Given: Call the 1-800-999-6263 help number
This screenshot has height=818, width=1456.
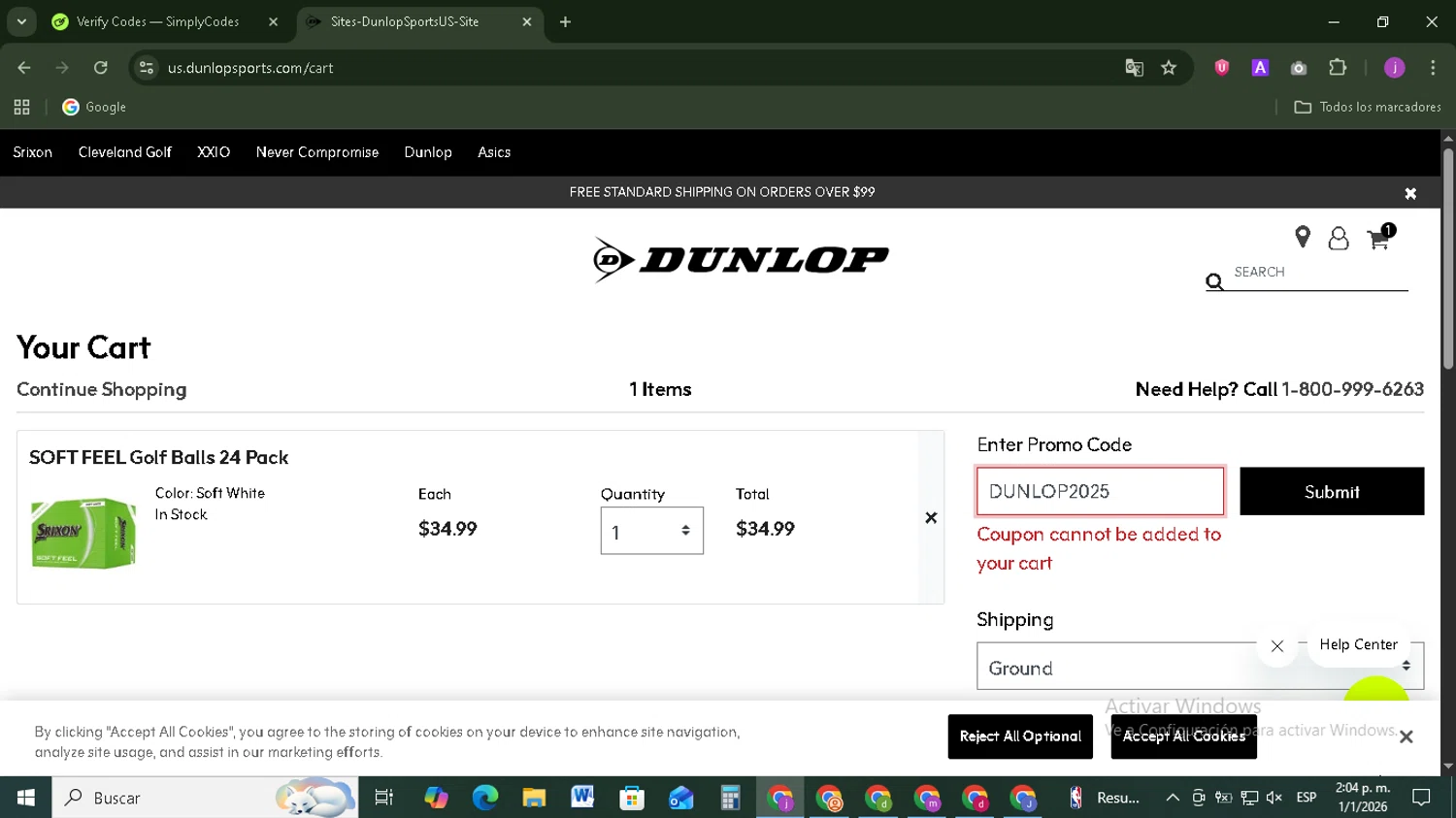Looking at the screenshot, I should [x=1352, y=389].
